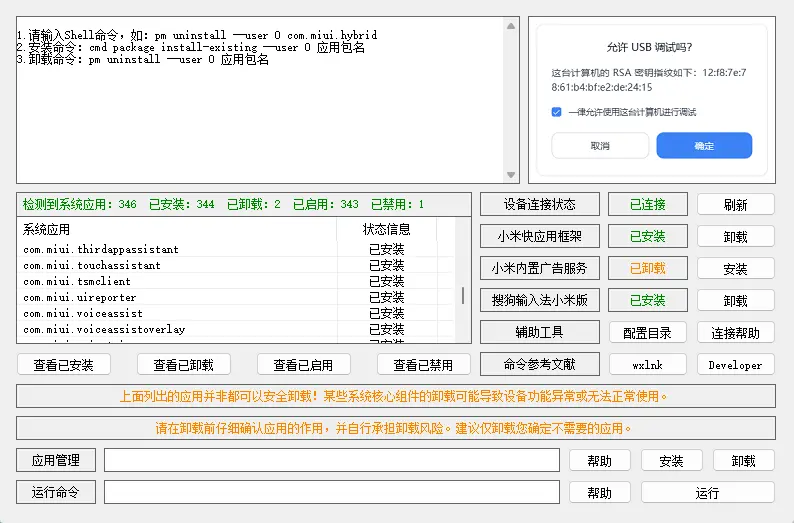Install 小米内置广告服务 via its 安装 button
The image size is (794, 523).
[x=736, y=268]
